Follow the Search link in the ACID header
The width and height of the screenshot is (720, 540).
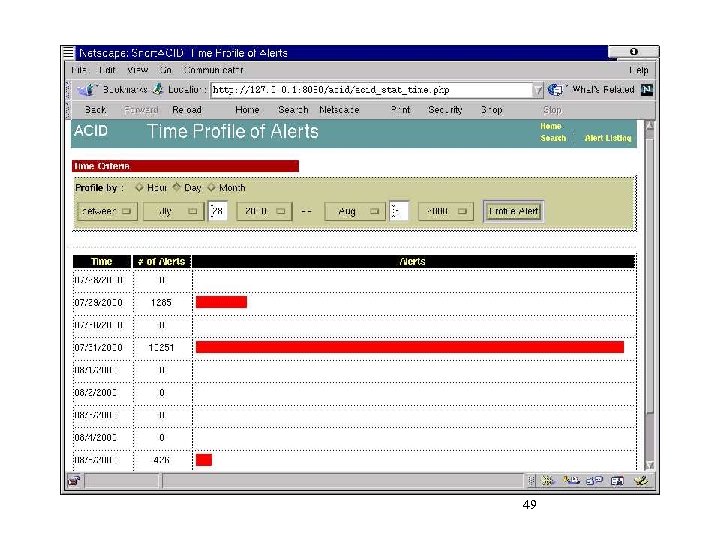[x=553, y=138]
